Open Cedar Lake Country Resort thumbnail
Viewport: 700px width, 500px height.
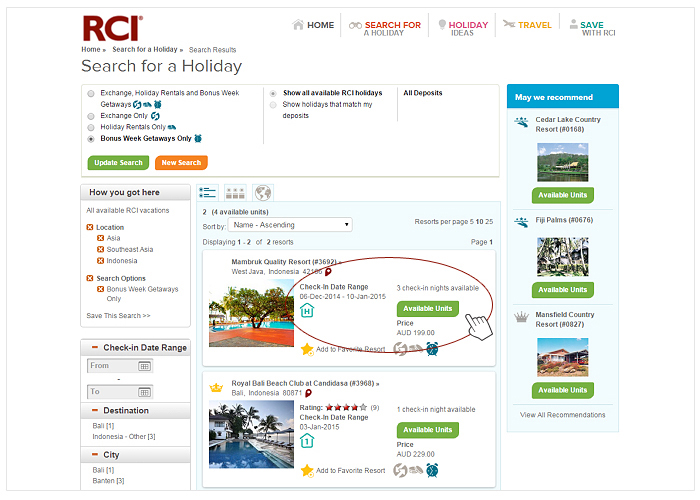tap(562, 162)
